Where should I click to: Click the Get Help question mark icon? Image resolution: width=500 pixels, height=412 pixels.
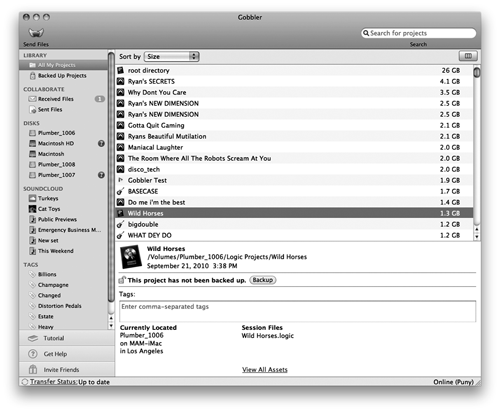click(x=33, y=354)
